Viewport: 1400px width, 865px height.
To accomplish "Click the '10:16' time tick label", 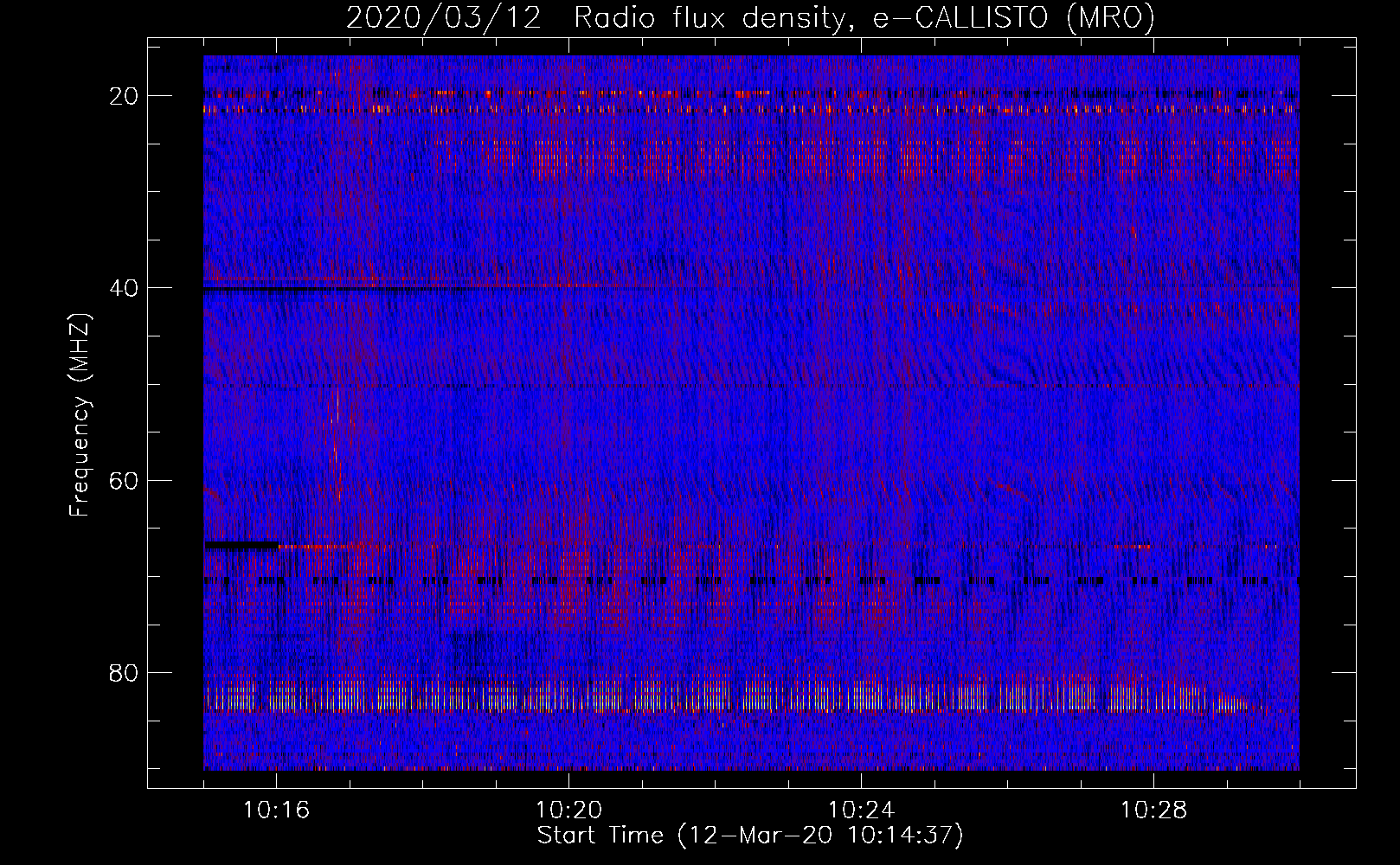I will (x=276, y=811).
